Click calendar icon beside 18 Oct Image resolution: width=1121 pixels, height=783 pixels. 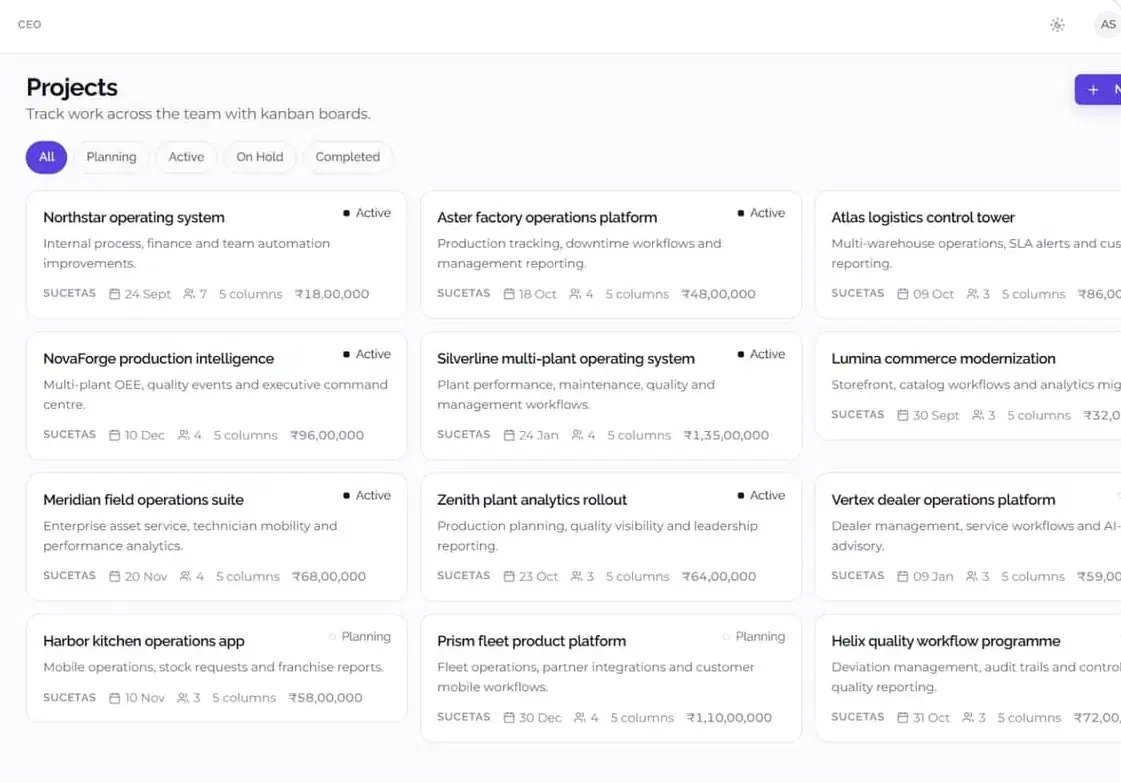click(x=509, y=294)
